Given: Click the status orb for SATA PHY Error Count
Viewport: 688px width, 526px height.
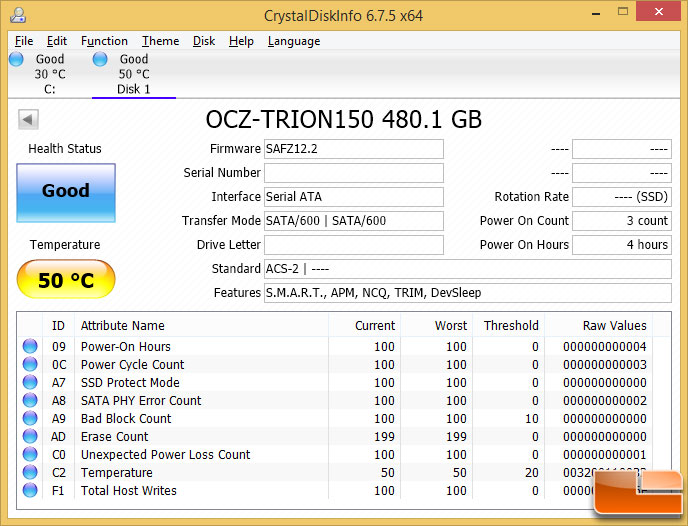Looking at the screenshot, I should pyautogui.click(x=30, y=400).
